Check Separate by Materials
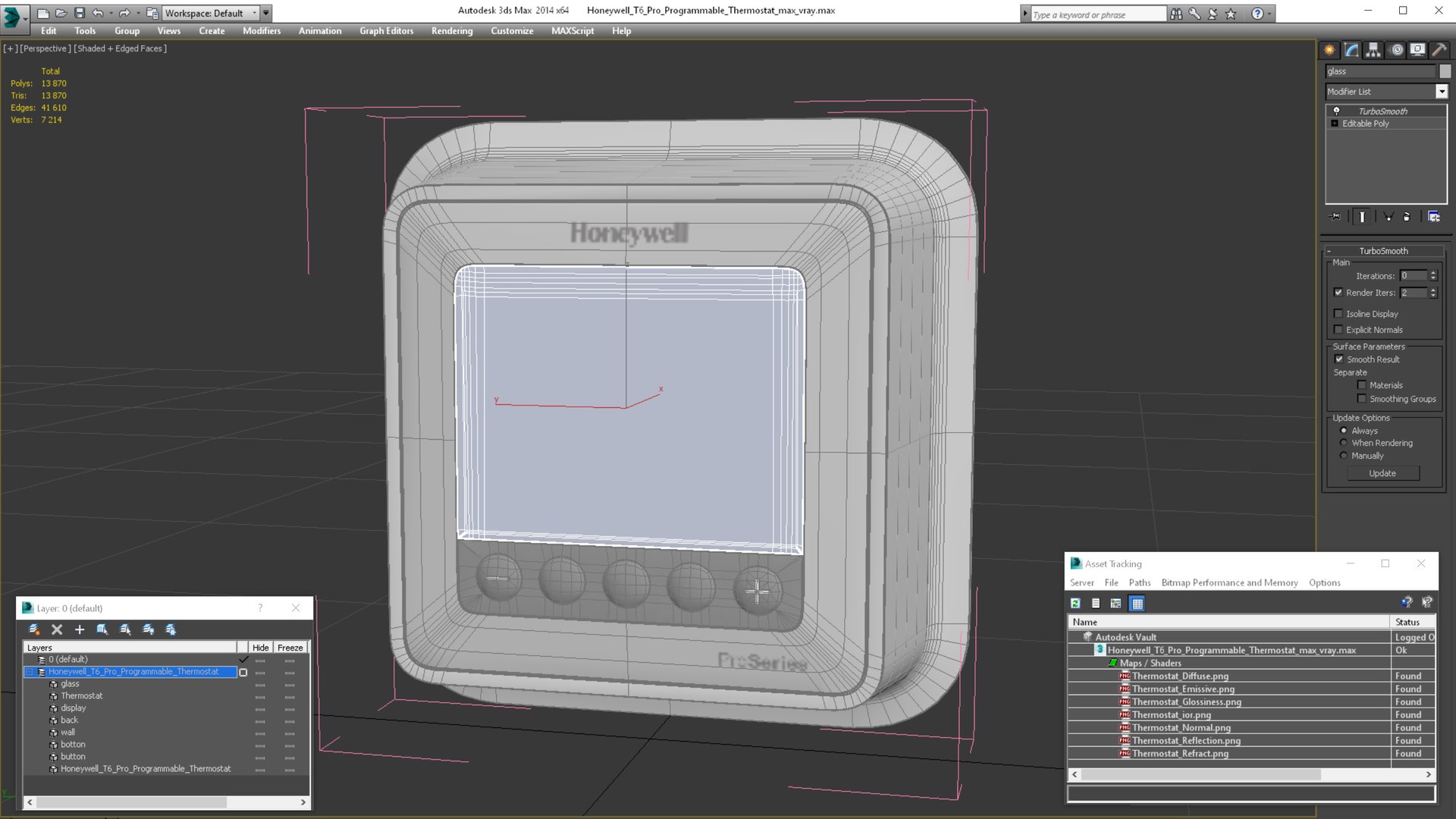 tap(1362, 385)
